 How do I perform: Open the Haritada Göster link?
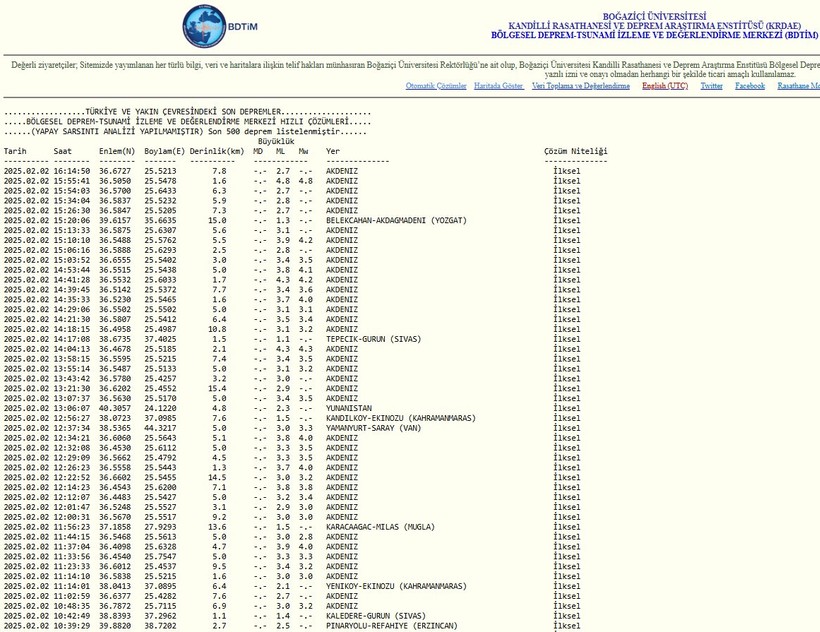coord(498,86)
